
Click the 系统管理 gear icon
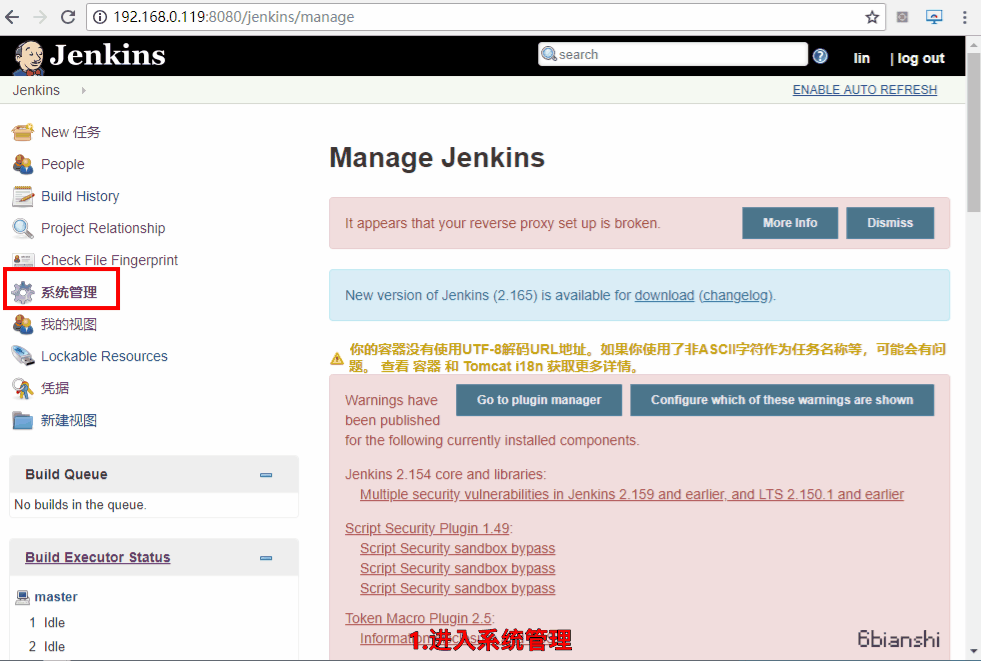click(23, 292)
